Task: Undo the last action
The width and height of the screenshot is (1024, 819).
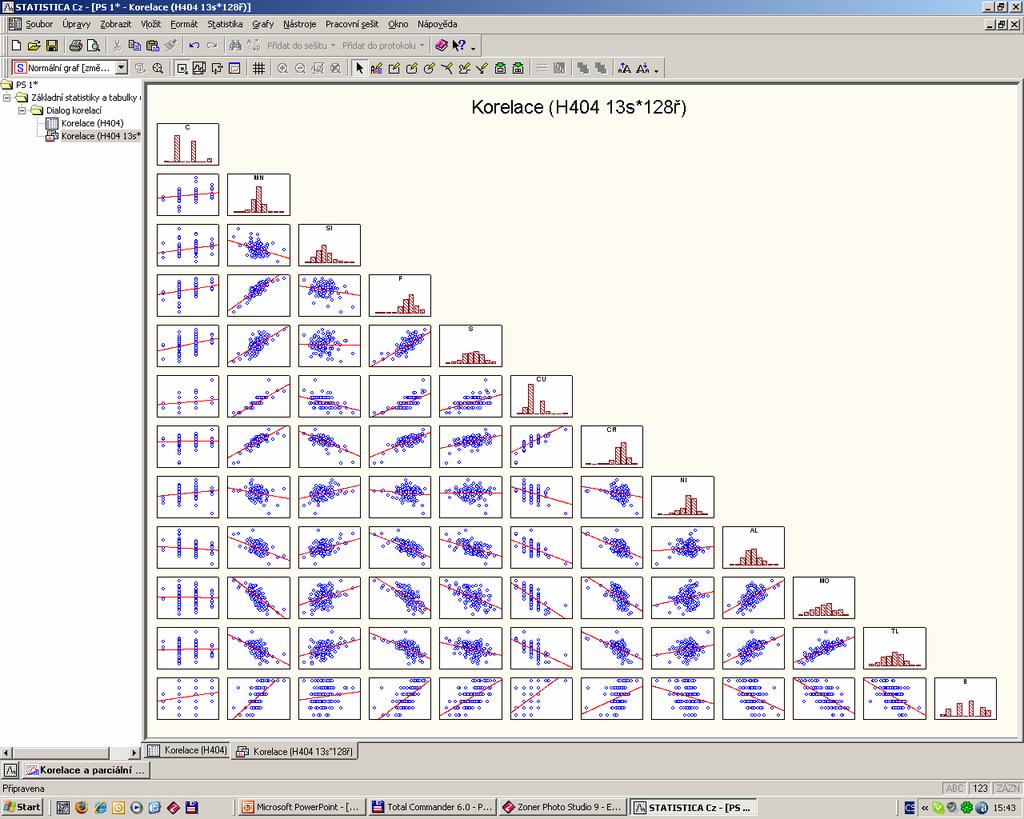Action: [x=194, y=46]
